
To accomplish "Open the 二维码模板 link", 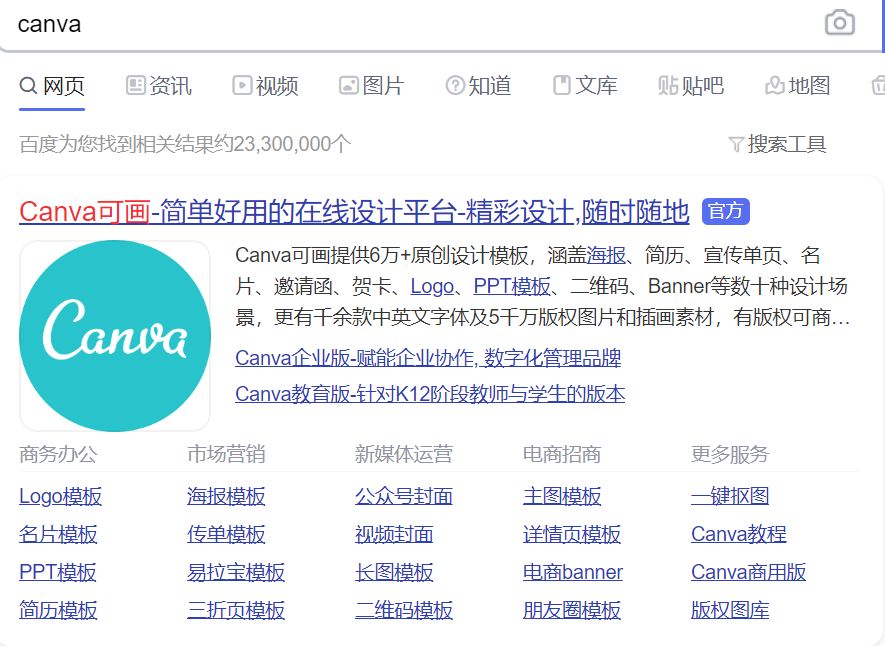I will (404, 610).
